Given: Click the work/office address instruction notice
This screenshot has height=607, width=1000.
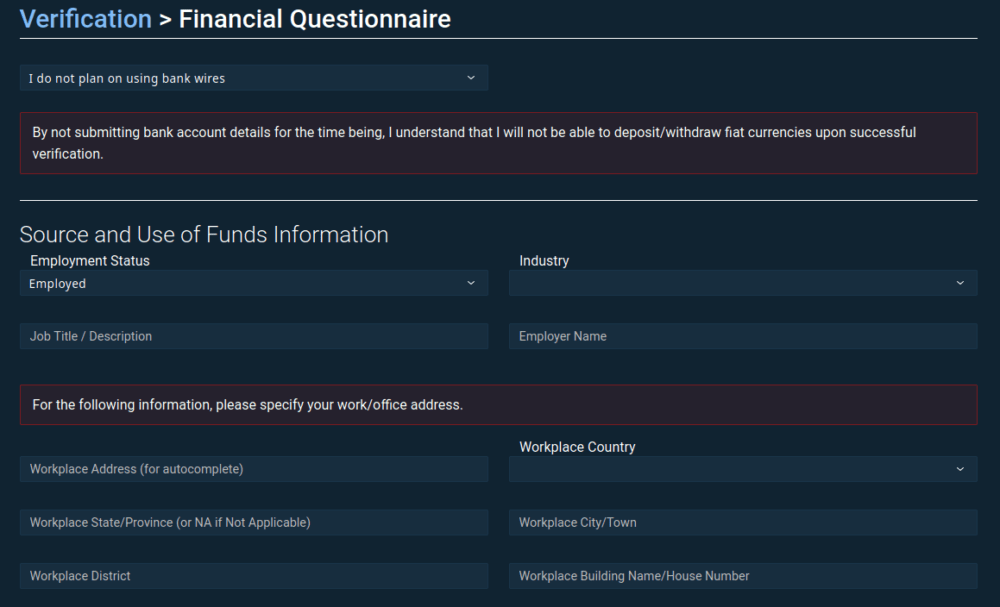Looking at the screenshot, I should pos(498,405).
